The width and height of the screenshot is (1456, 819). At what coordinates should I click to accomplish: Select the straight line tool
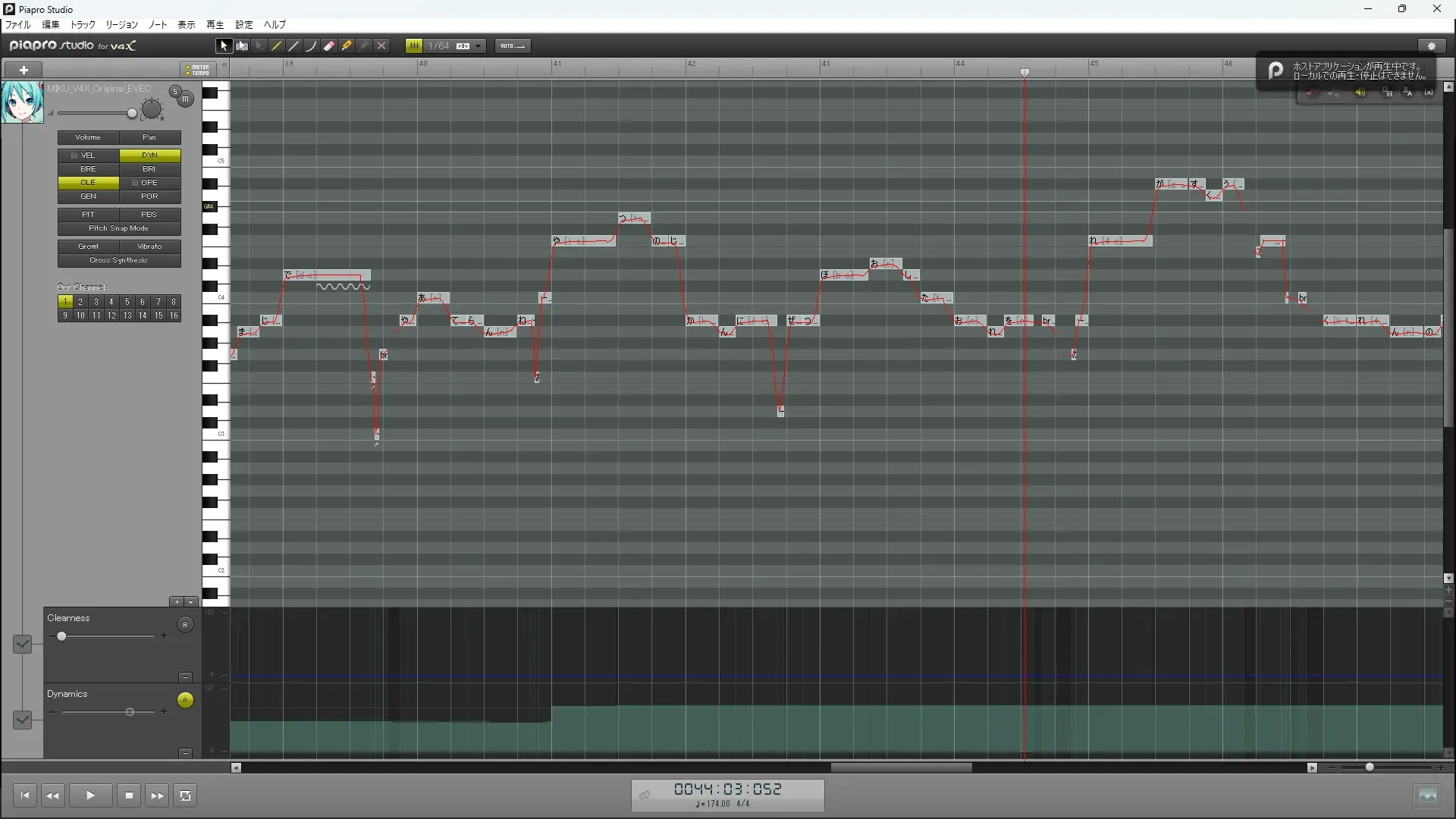tap(294, 46)
